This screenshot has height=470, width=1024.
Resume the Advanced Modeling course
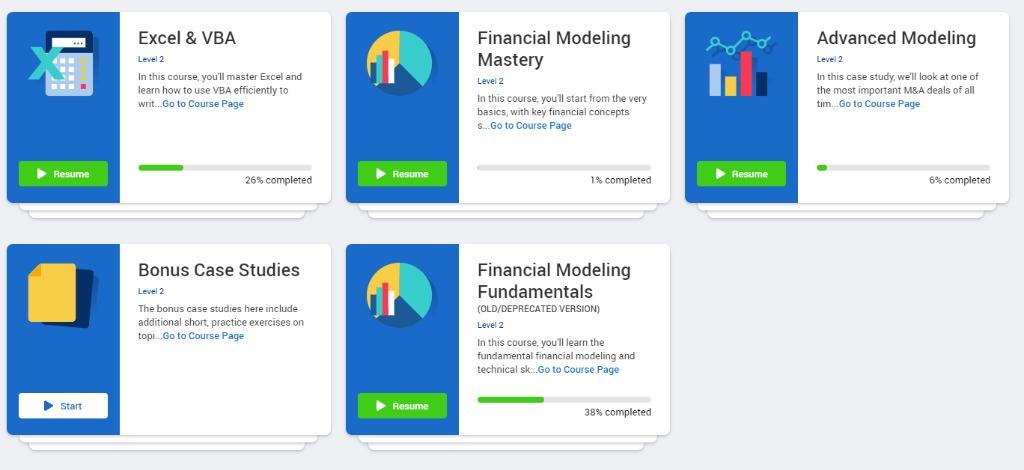point(741,174)
